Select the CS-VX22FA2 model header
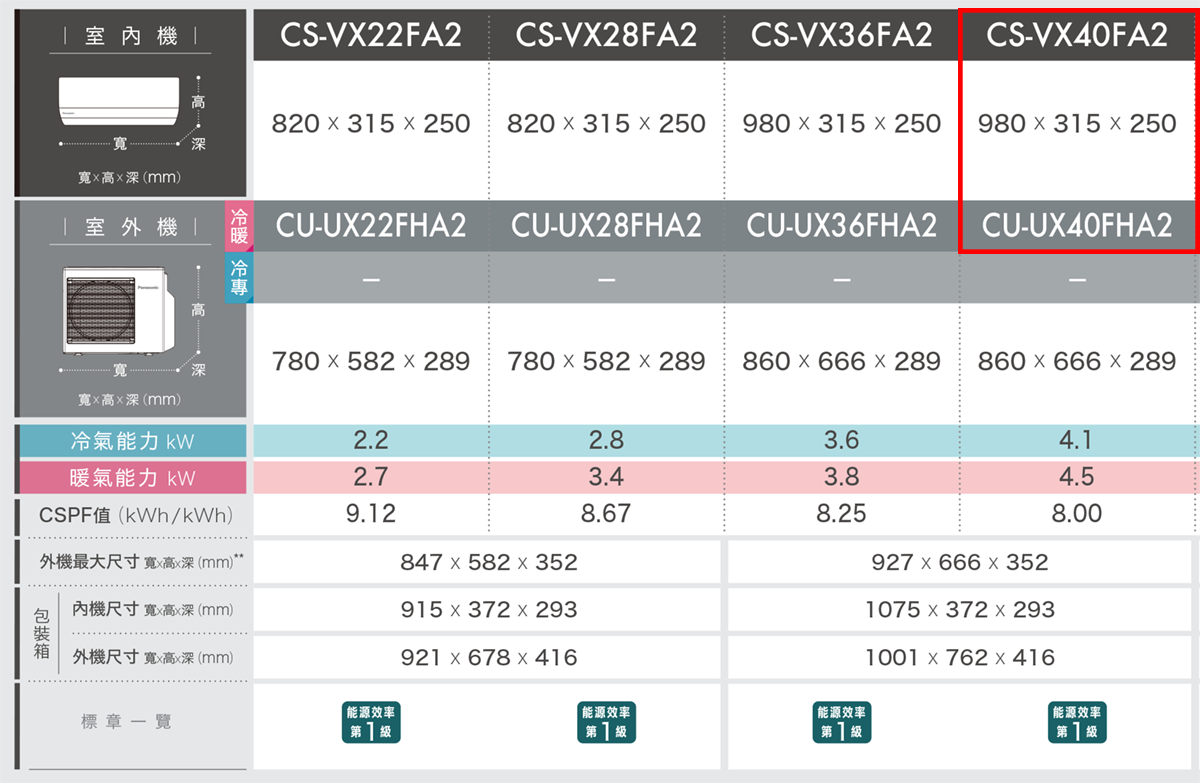 pyautogui.click(x=371, y=35)
